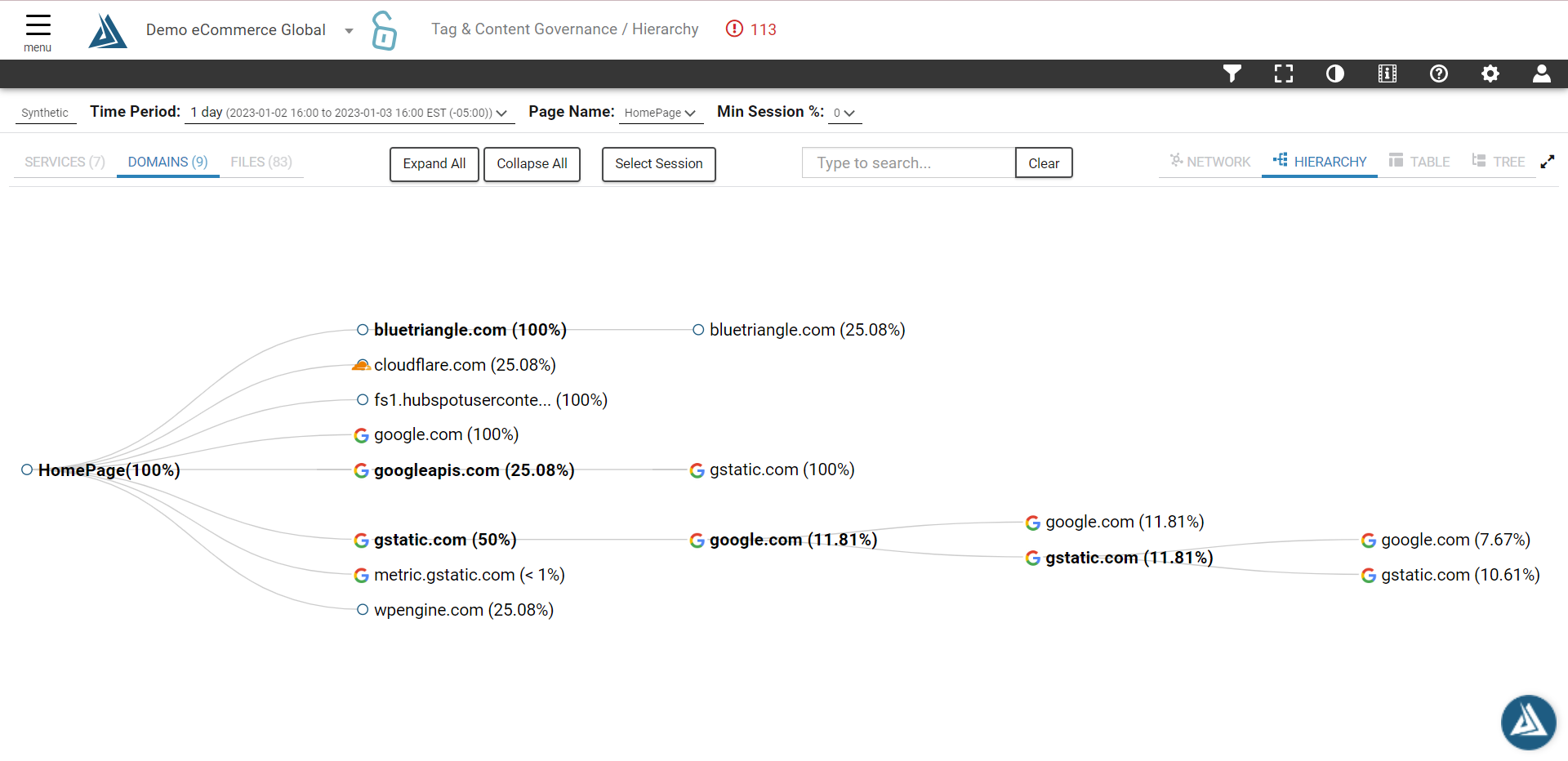Switch to the Hierarchy view
This screenshot has width=1568, height=761.
pyautogui.click(x=1320, y=162)
